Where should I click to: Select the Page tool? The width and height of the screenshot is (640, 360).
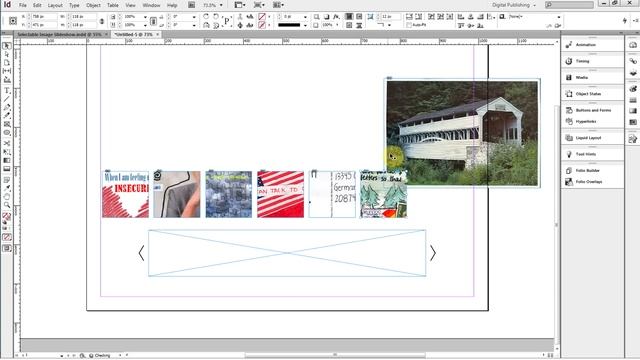7,63
